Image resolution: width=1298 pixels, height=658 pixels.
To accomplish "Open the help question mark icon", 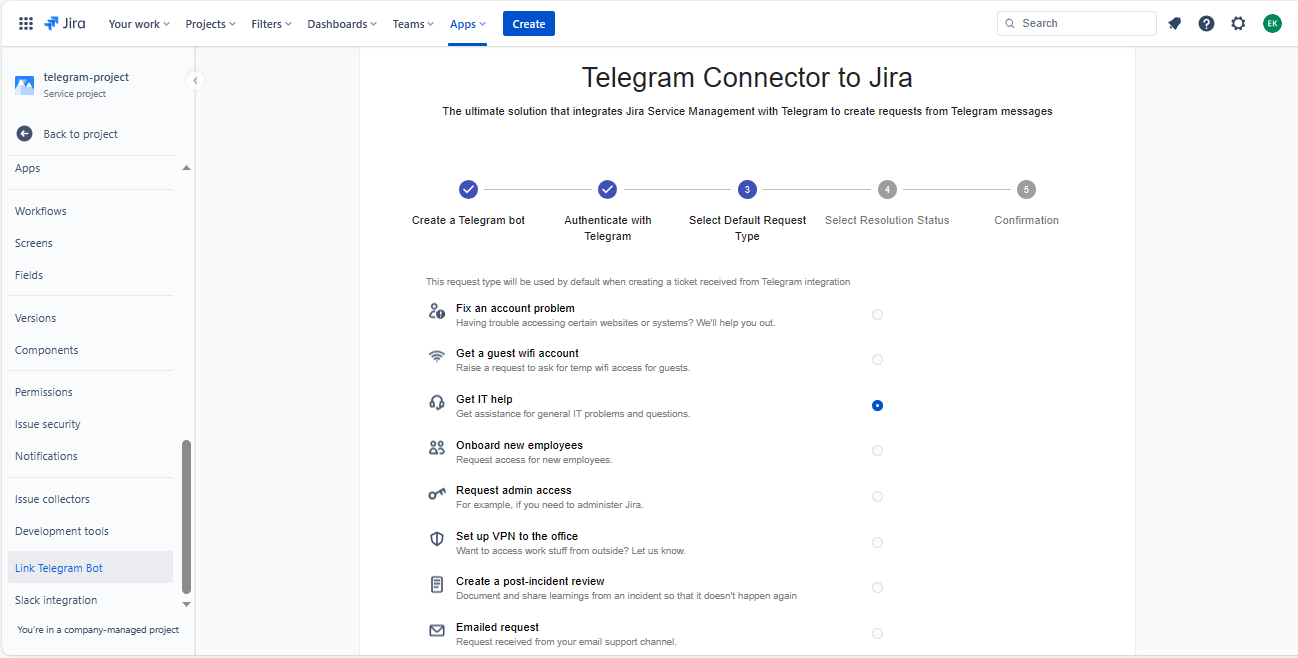I will pos(1206,24).
